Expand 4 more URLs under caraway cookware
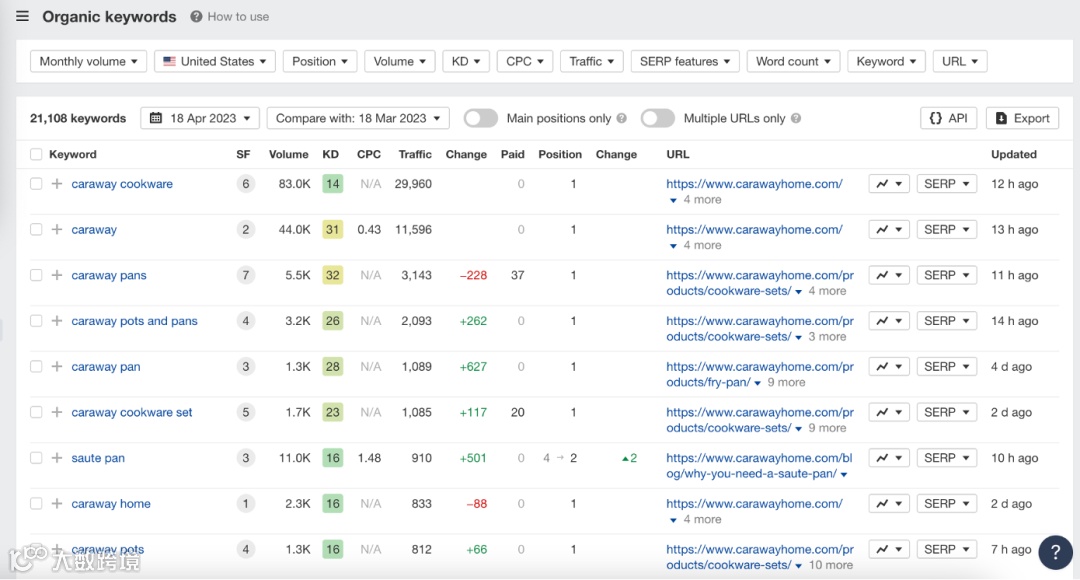Screen dimensions: 1080x580 (696, 200)
